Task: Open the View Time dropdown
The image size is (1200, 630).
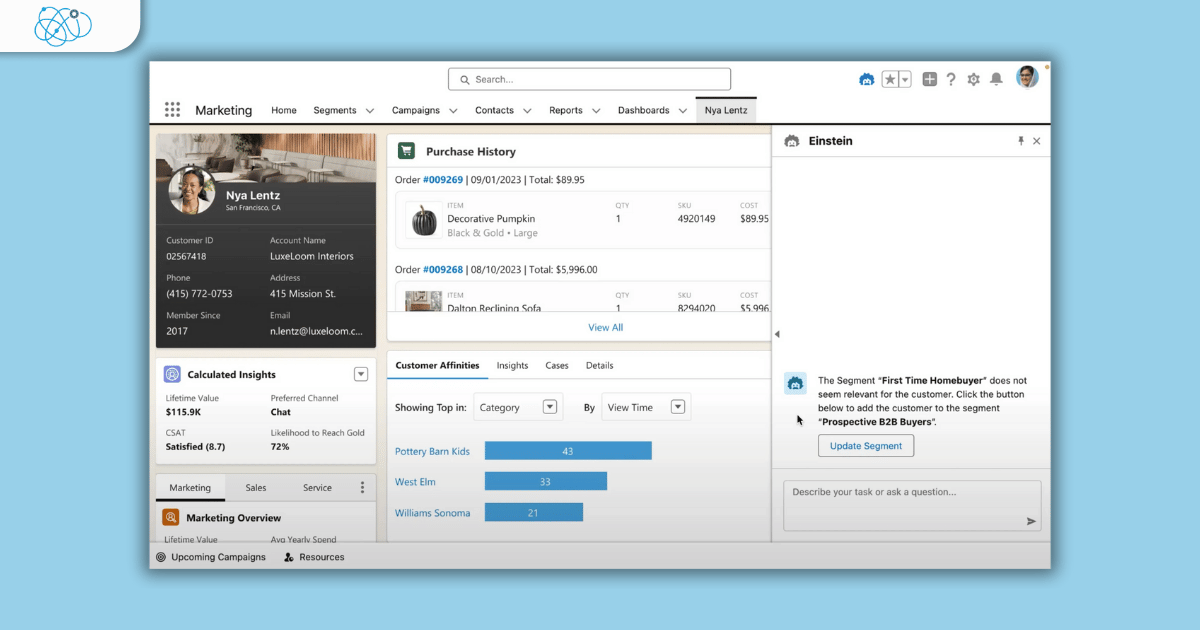Action: (646, 407)
